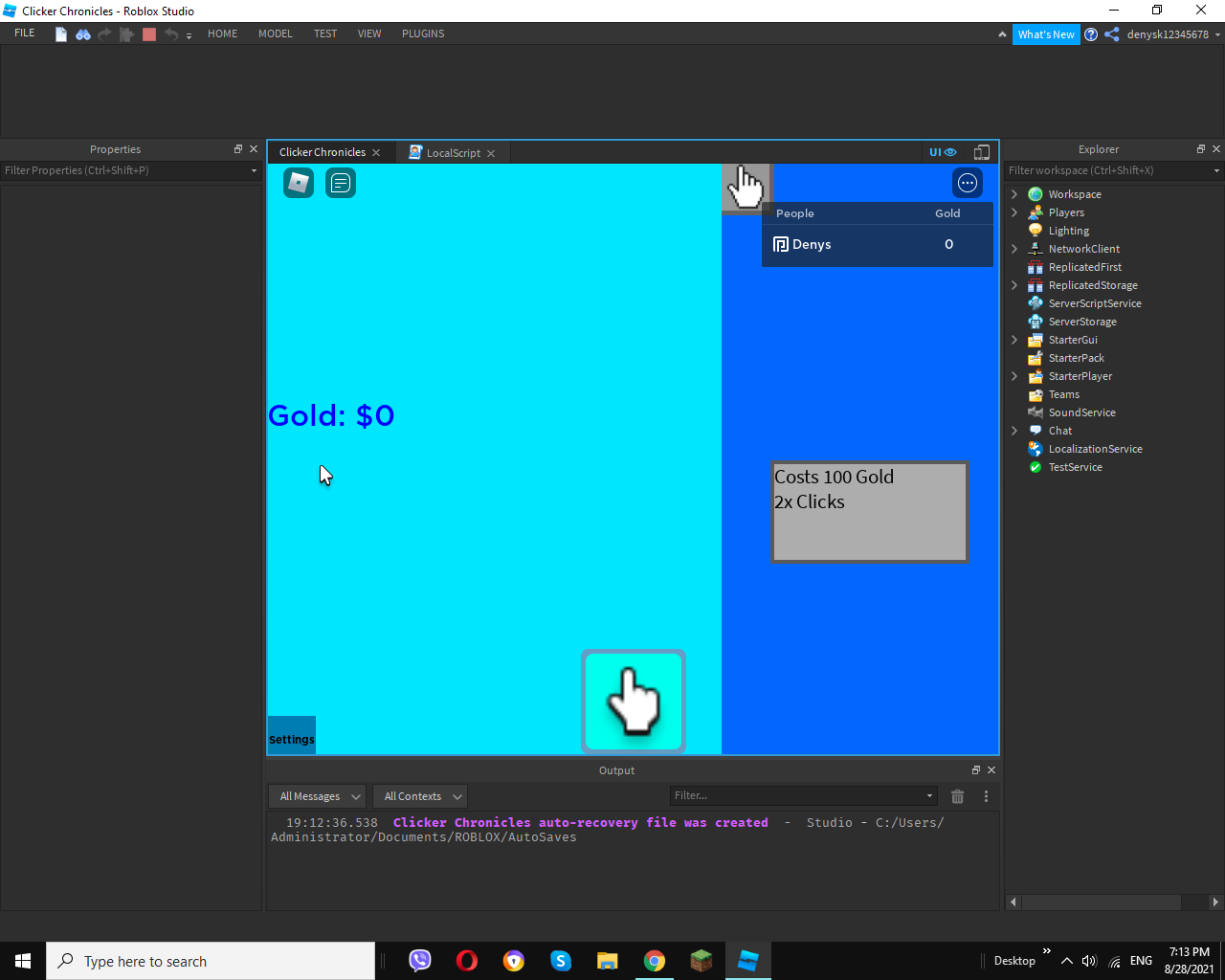Open Opera browser from the taskbar
This screenshot has height=980, width=1225.
pos(467,961)
